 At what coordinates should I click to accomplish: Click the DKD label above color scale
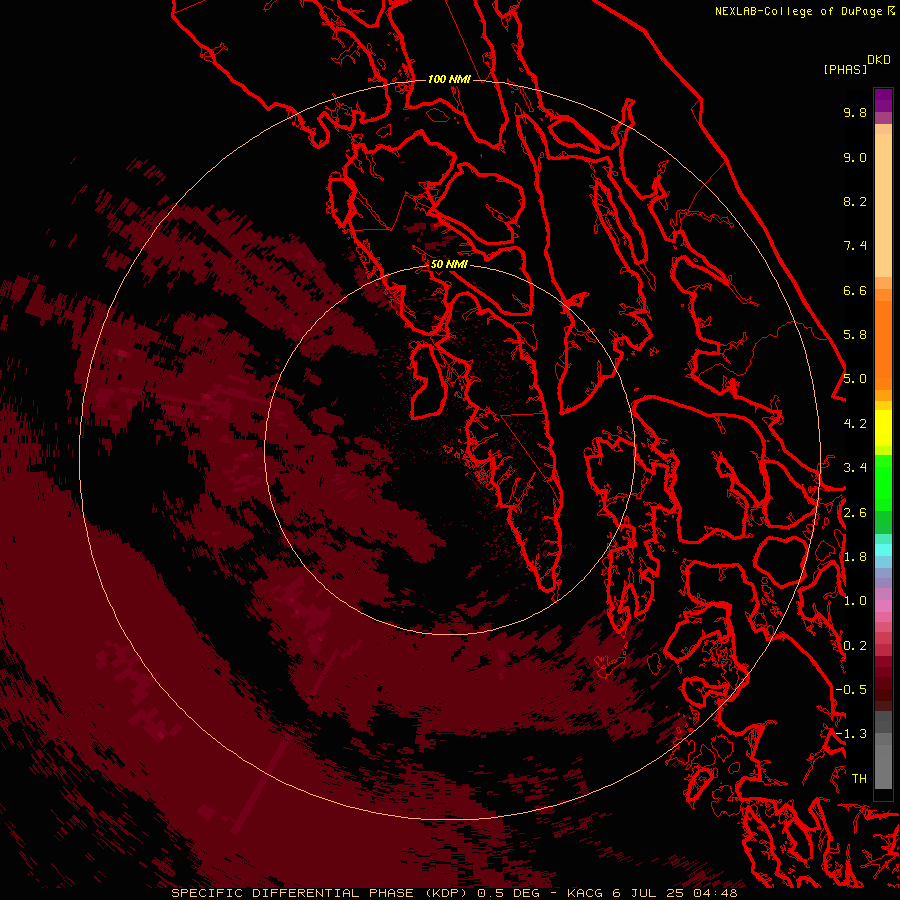coord(879,60)
